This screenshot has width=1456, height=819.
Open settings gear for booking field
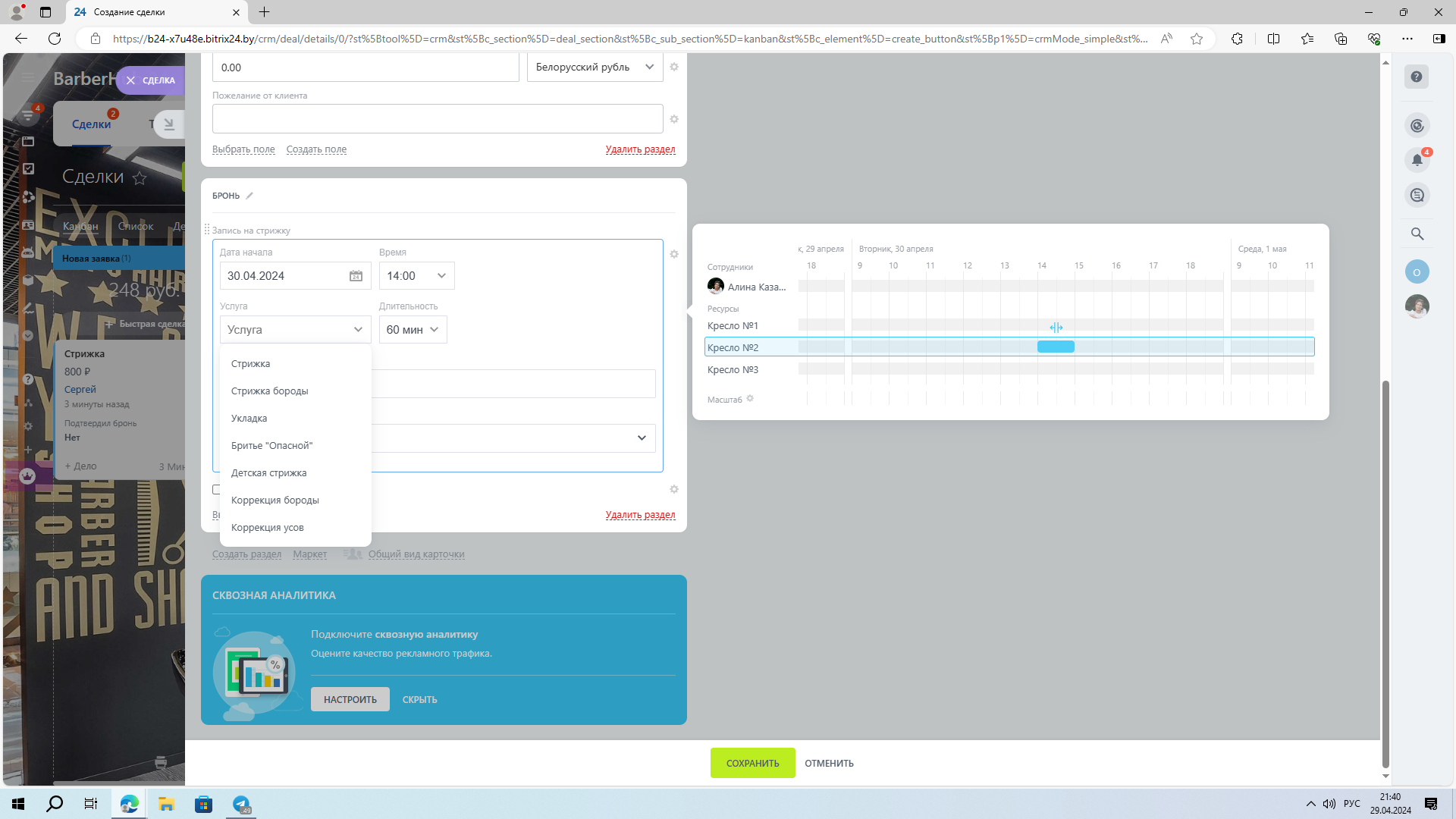coord(674,254)
